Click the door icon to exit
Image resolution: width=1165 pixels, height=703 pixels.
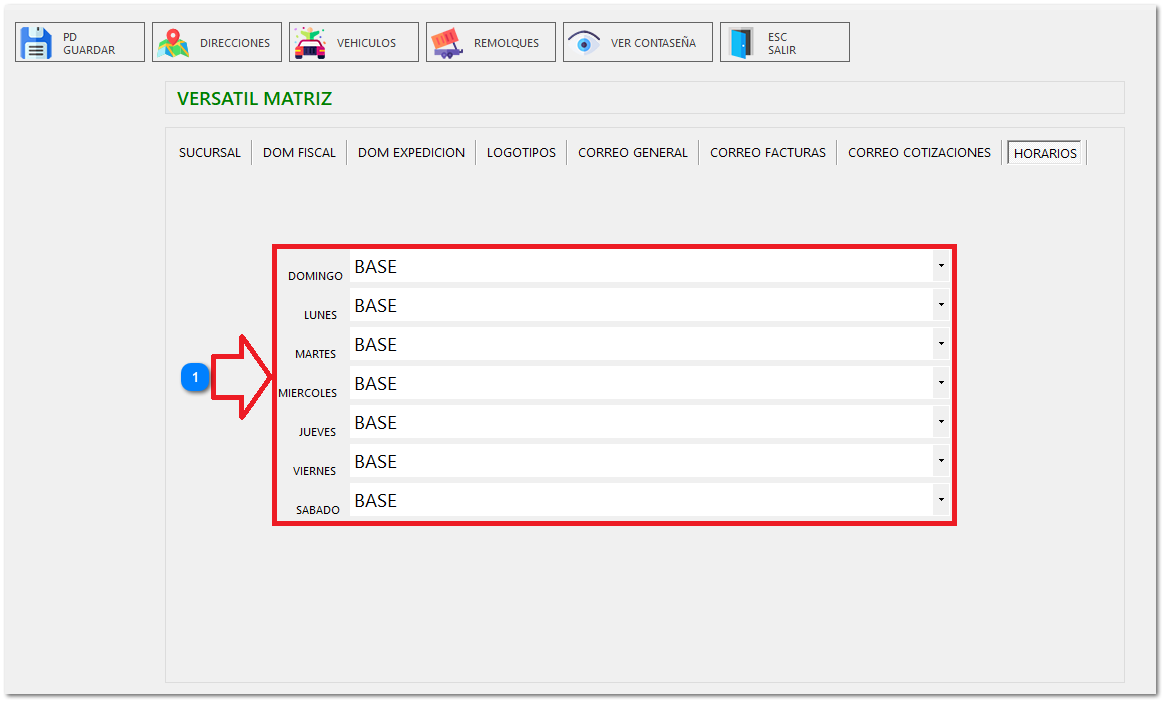tap(741, 43)
